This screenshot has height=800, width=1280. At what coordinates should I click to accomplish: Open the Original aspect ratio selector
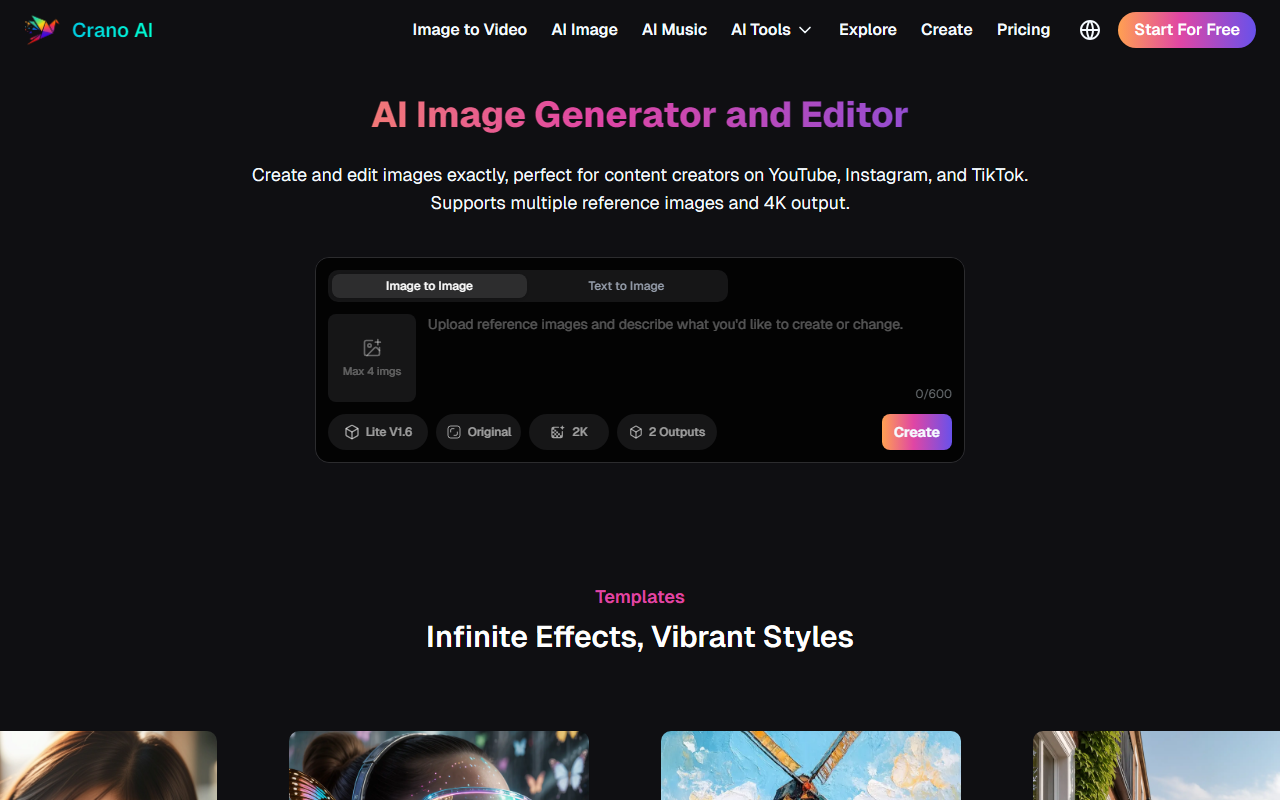(x=478, y=432)
